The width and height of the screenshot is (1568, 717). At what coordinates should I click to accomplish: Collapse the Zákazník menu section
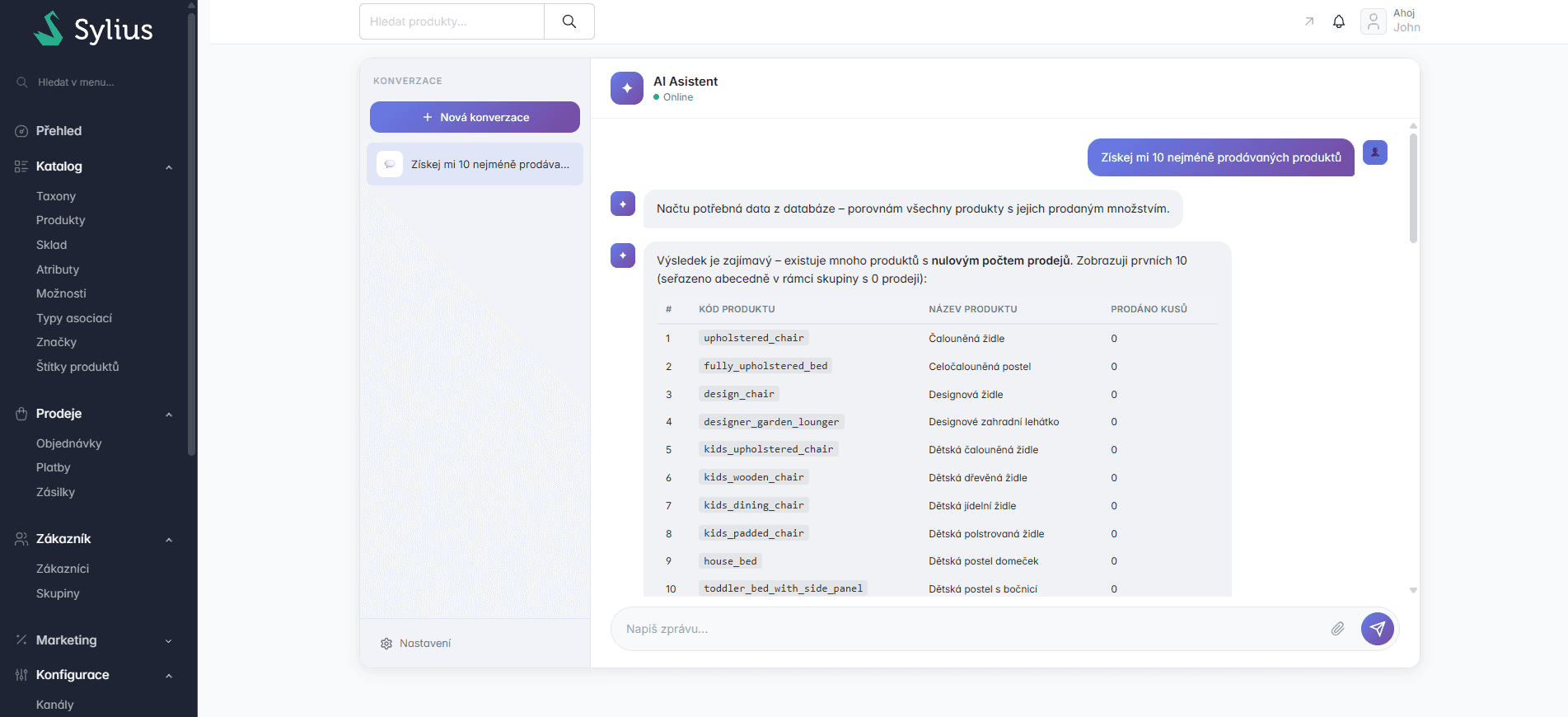169,540
